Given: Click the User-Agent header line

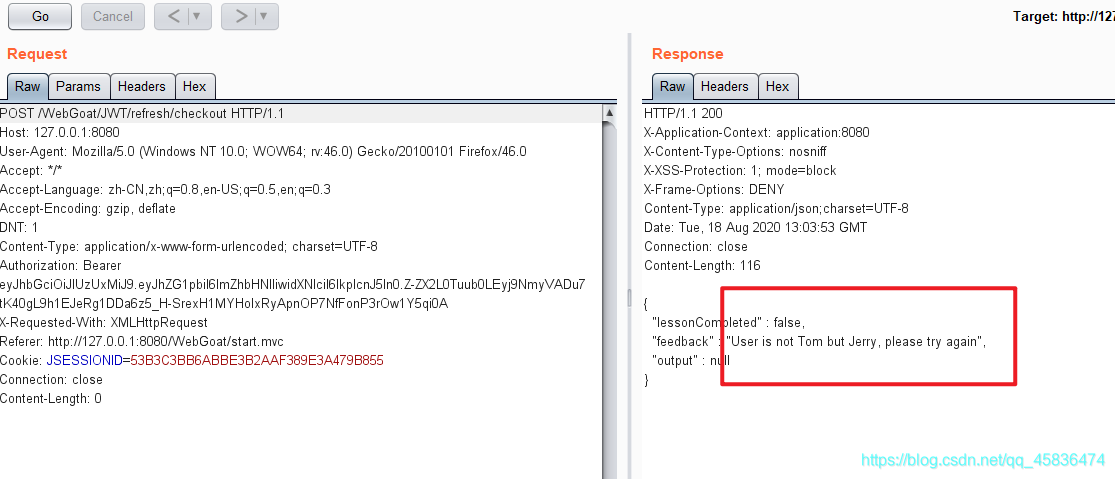Looking at the screenshot, I should point(263,151).
